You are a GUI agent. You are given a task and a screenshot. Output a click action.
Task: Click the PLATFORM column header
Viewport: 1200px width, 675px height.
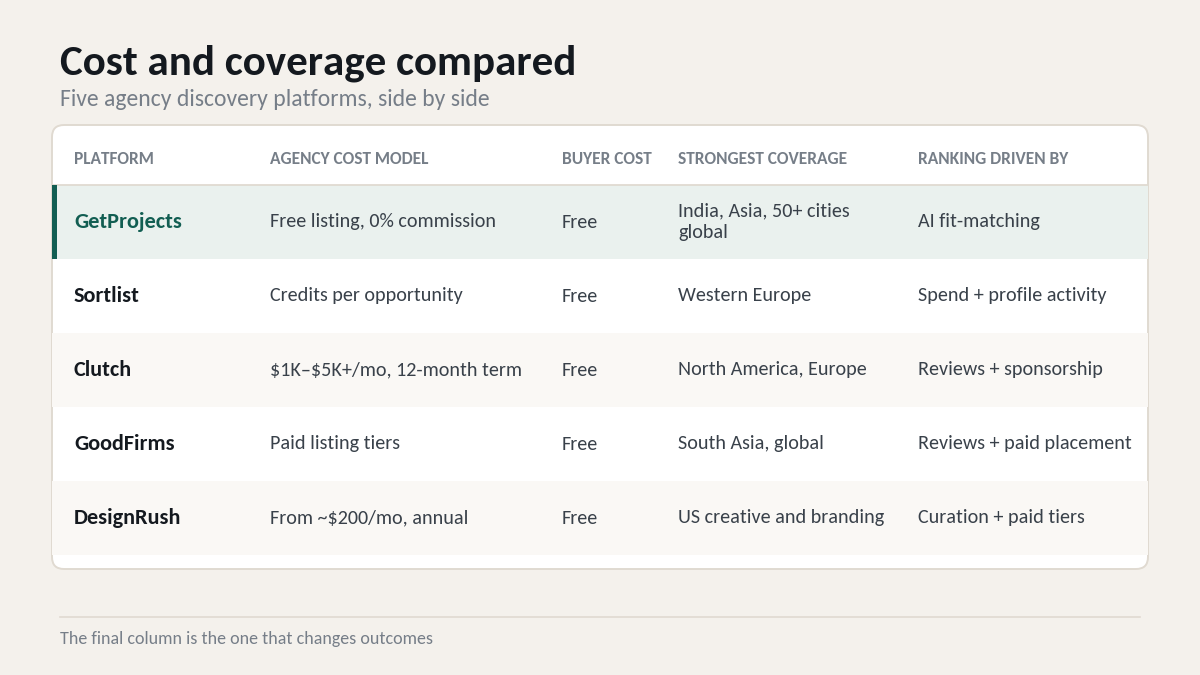(x=114, y=158)
